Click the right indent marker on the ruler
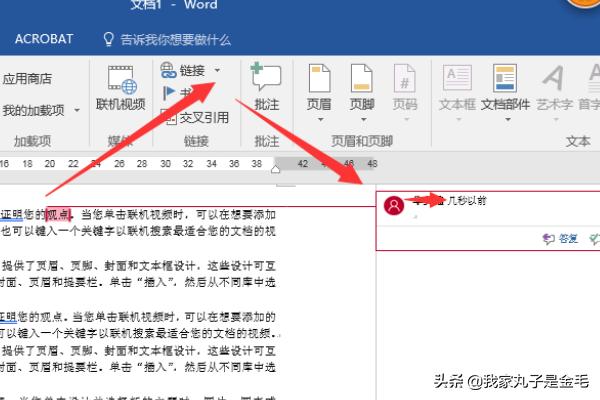600x400 pixels. 276,168
